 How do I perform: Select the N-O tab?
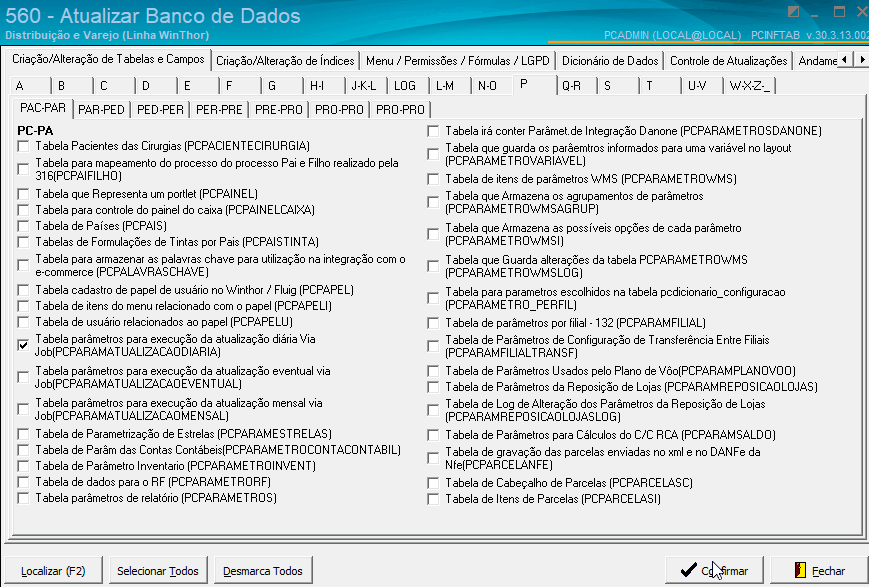(493, 86)
